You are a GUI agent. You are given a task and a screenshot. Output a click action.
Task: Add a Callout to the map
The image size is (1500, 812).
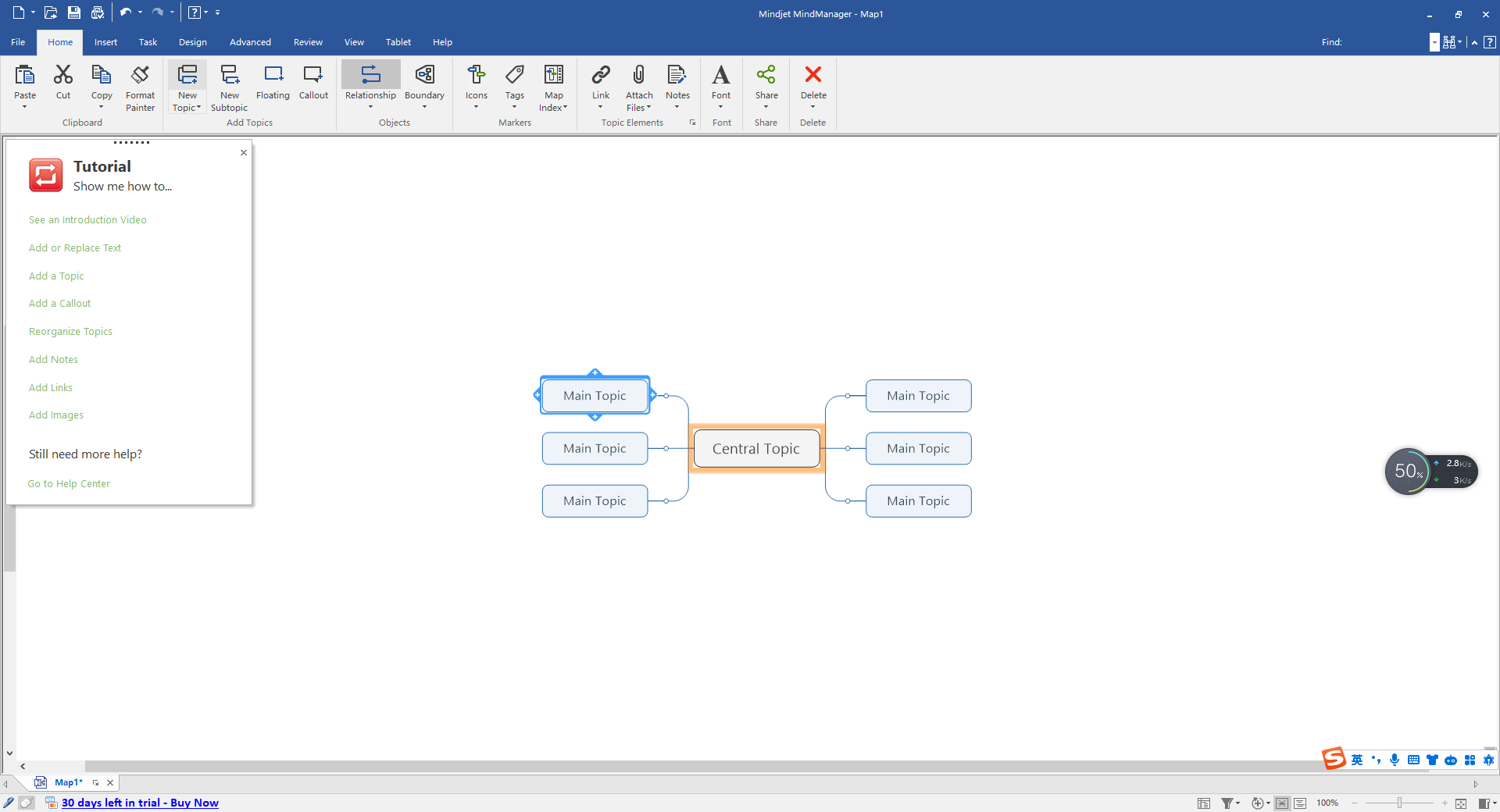312,82
